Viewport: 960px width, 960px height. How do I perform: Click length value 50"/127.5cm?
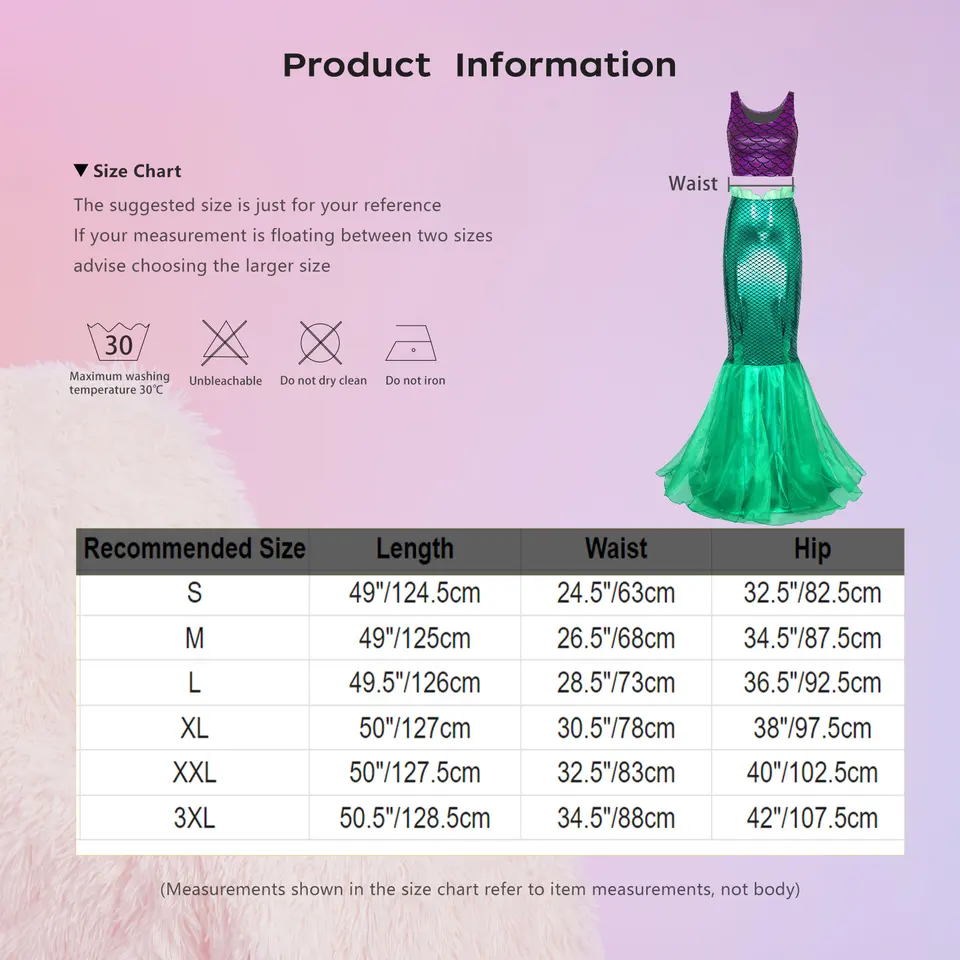click(x=414, y=773)
